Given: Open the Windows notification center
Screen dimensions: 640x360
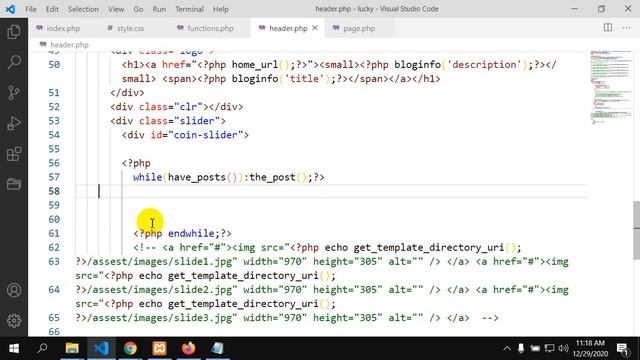Looking at the screenshot, I should pyautogui.click(x=622, y=349).
